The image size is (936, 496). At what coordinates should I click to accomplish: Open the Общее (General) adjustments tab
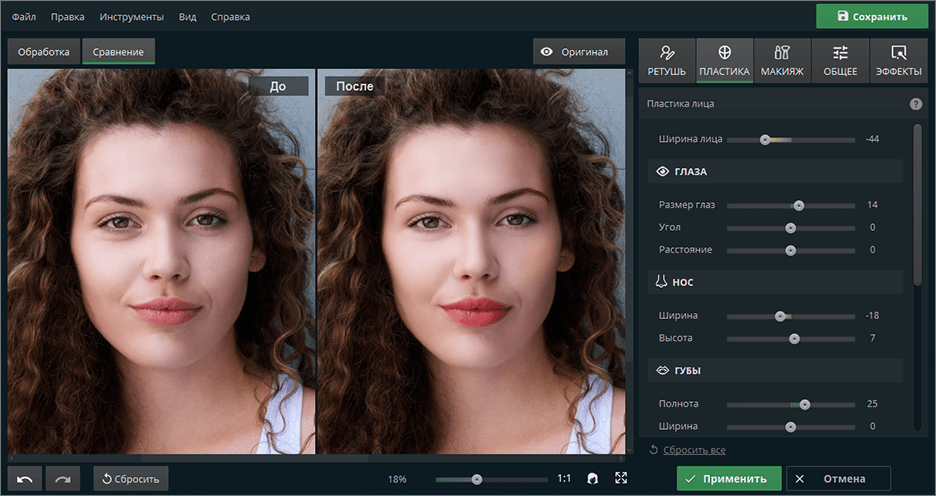(x=840, y=60)
